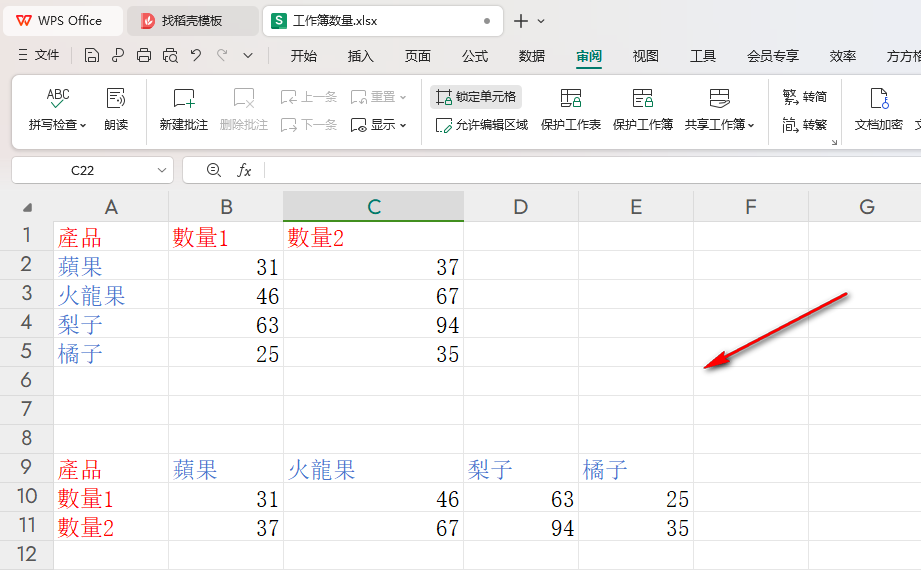Click the print icon in quick toolbar
This screenshot has width=921, height=570.
(x=144, y=55)
